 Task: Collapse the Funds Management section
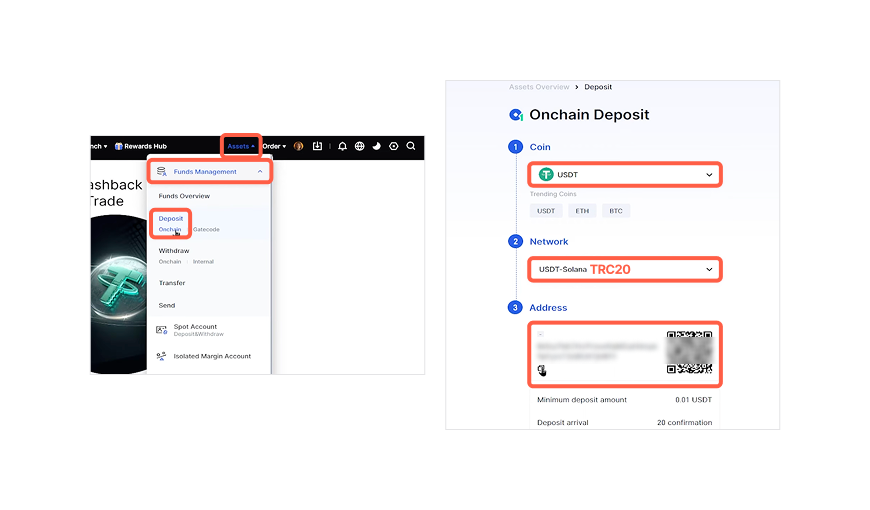pyautogui.click(x=260, y=171)
